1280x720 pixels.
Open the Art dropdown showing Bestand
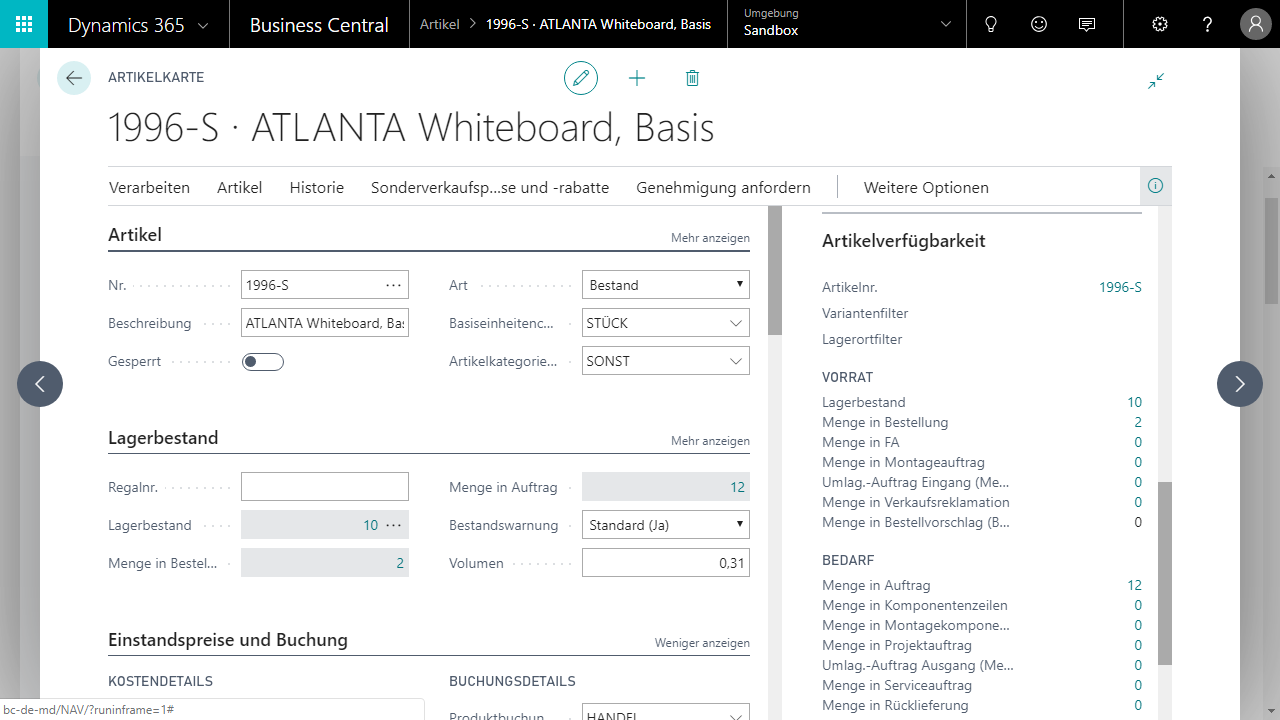[666, 285]
